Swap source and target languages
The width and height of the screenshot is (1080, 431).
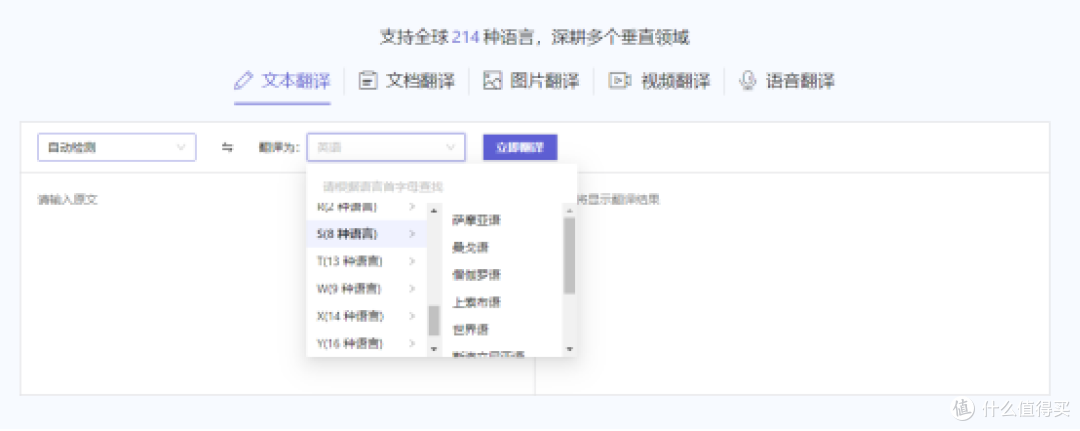coord(227,147)
